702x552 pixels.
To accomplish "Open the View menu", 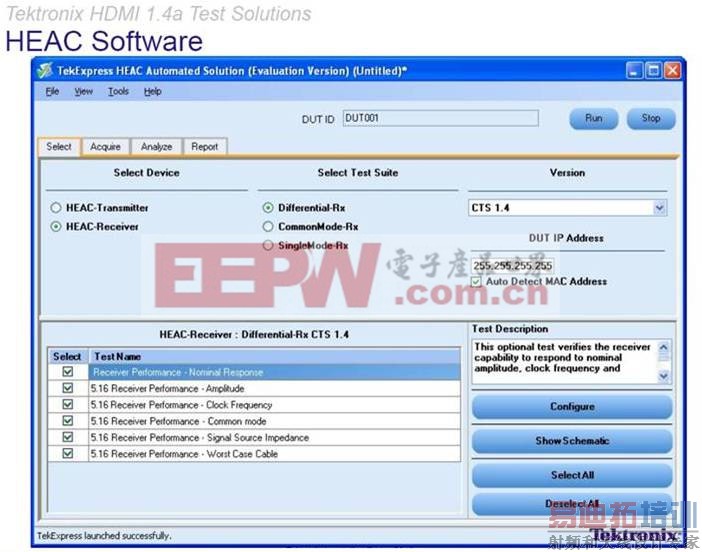I will pos(84,91).
